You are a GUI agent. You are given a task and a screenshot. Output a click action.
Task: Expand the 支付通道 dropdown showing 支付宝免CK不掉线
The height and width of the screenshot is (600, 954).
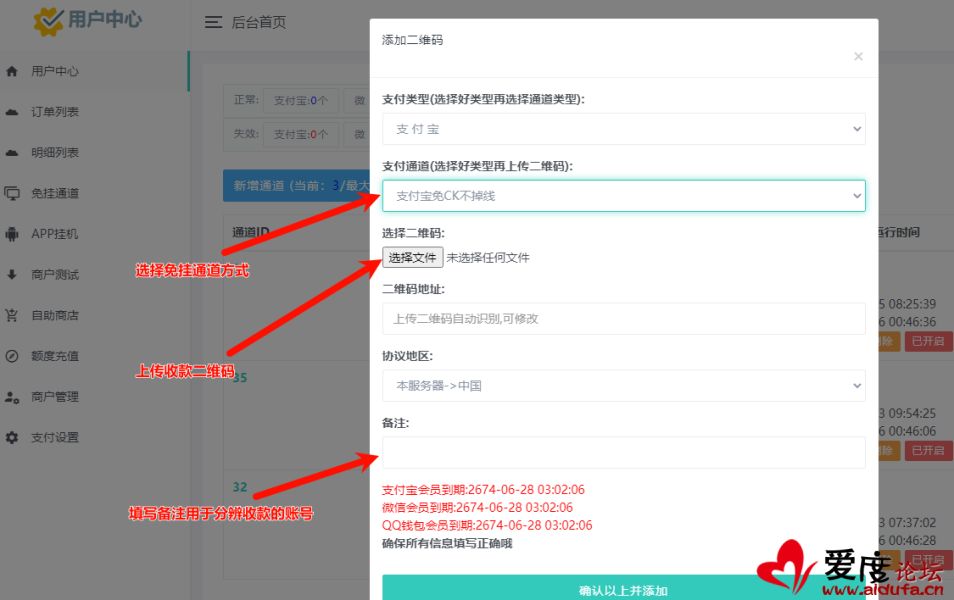click(x=624, y=196)
